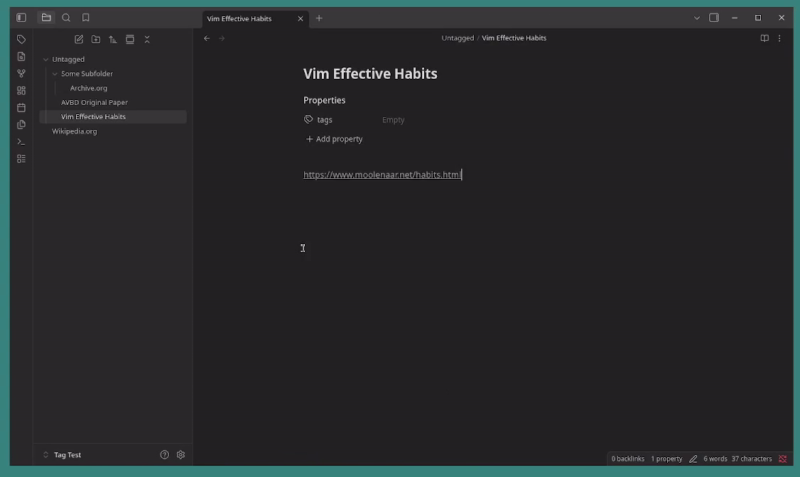Viewport: 800px width, 477px height.
Task: Click the tags icon in the ribbon
Action: [x=21, y=39]
